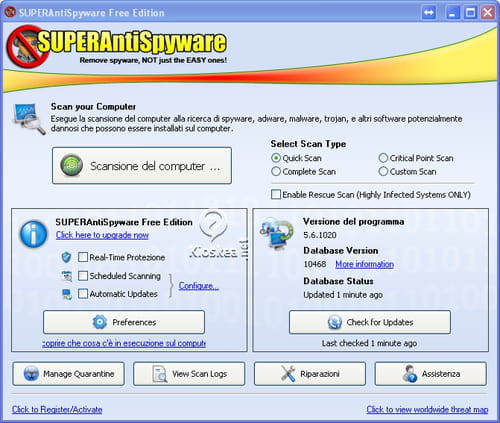The width and height of the screenshot is (500, 423).
Task: Open Manage Quarantine
Action: (69, 374)
